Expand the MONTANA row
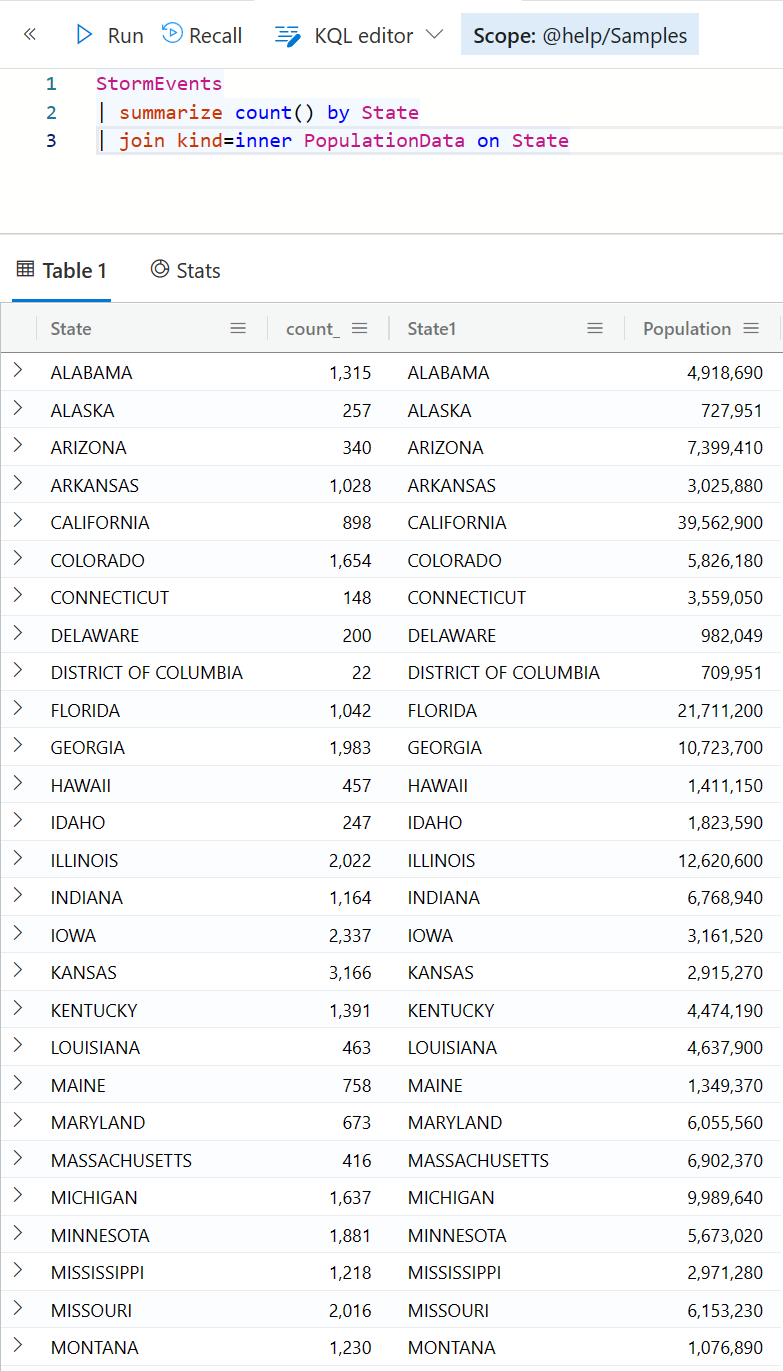The width and height of the screenshot is (783, 1371). (x=17, y=1346)
